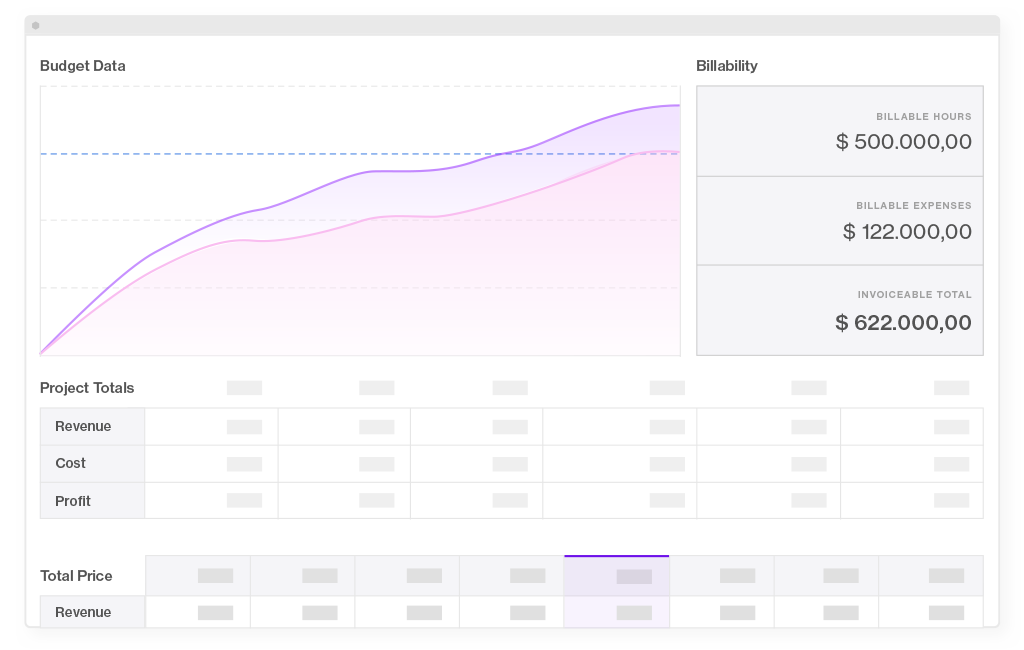Click the end of the upper purple chart line
The height and width of the screenshot is (650, 1024).
pos(677,105)
